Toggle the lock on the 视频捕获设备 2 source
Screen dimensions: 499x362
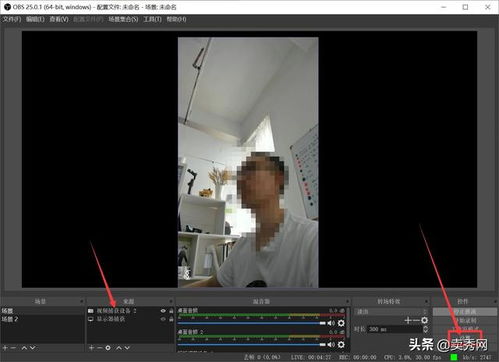pyautogui.click(x=171, y=311)
